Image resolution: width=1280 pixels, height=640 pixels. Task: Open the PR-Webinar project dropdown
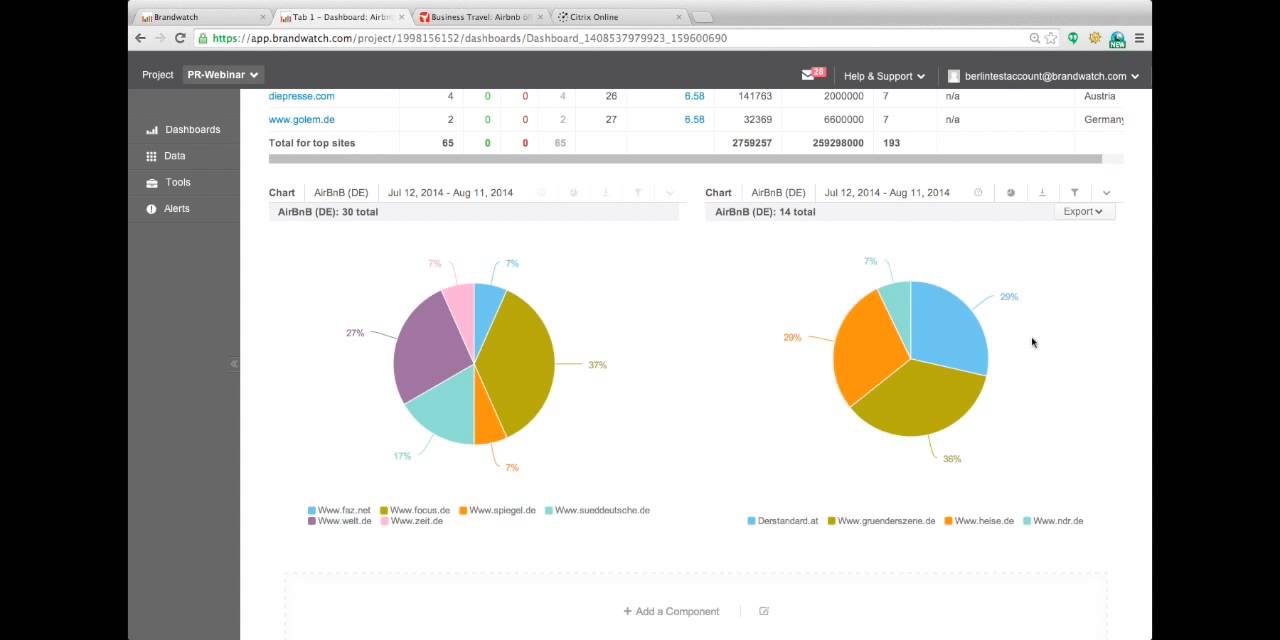[x=223, y=75]
